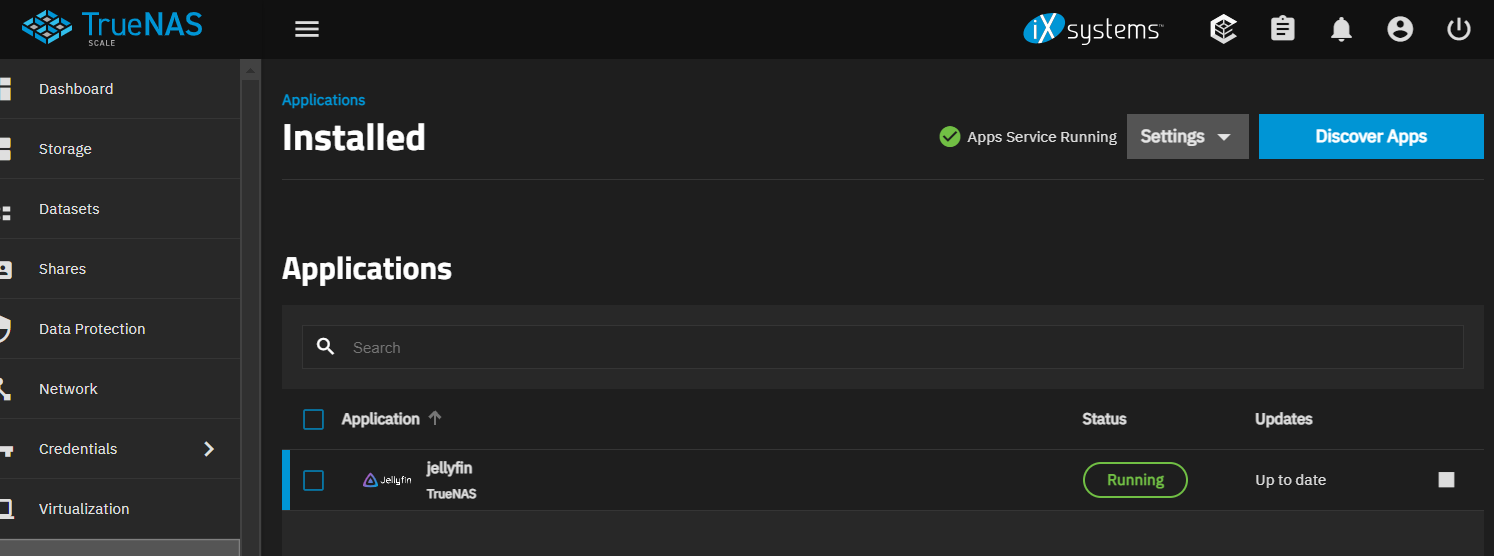Open the Jobs clipboard icon

click(1282, 29)
